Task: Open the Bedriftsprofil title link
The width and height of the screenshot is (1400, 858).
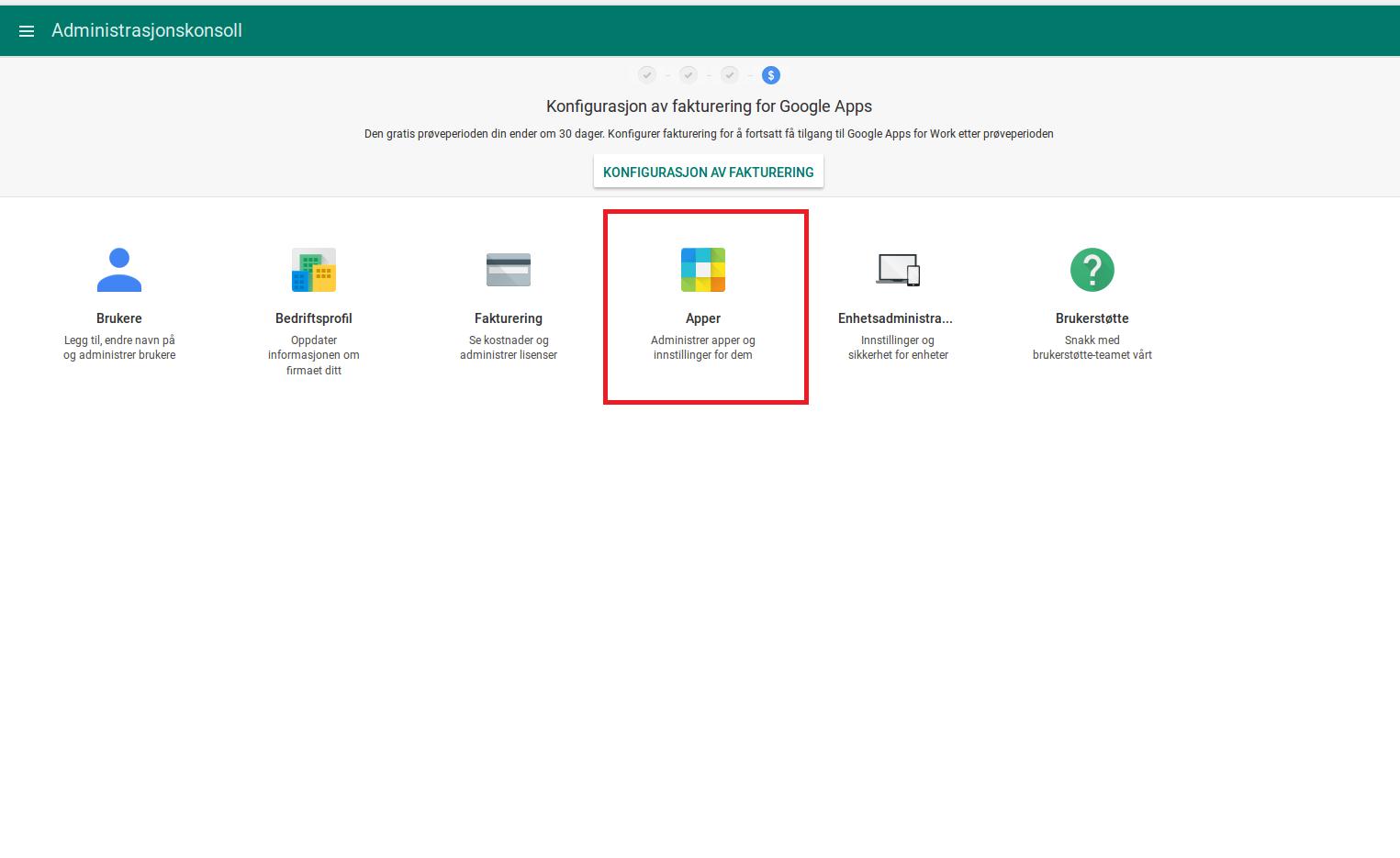Action: point(314,318)
